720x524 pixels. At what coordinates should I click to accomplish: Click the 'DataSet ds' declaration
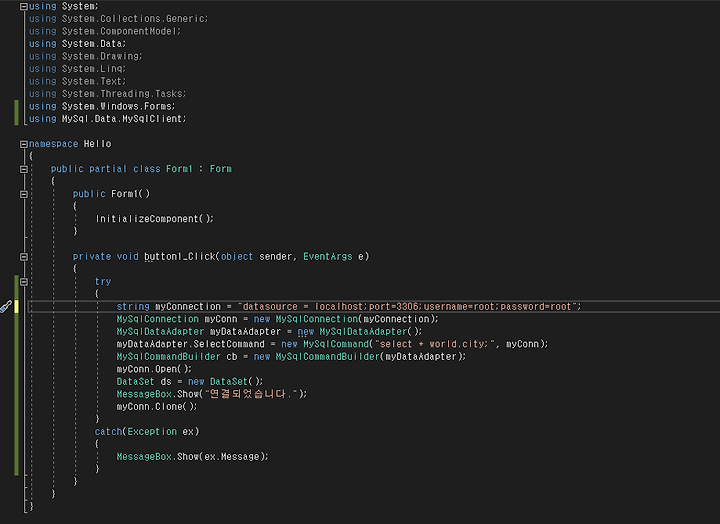point(144,382)
